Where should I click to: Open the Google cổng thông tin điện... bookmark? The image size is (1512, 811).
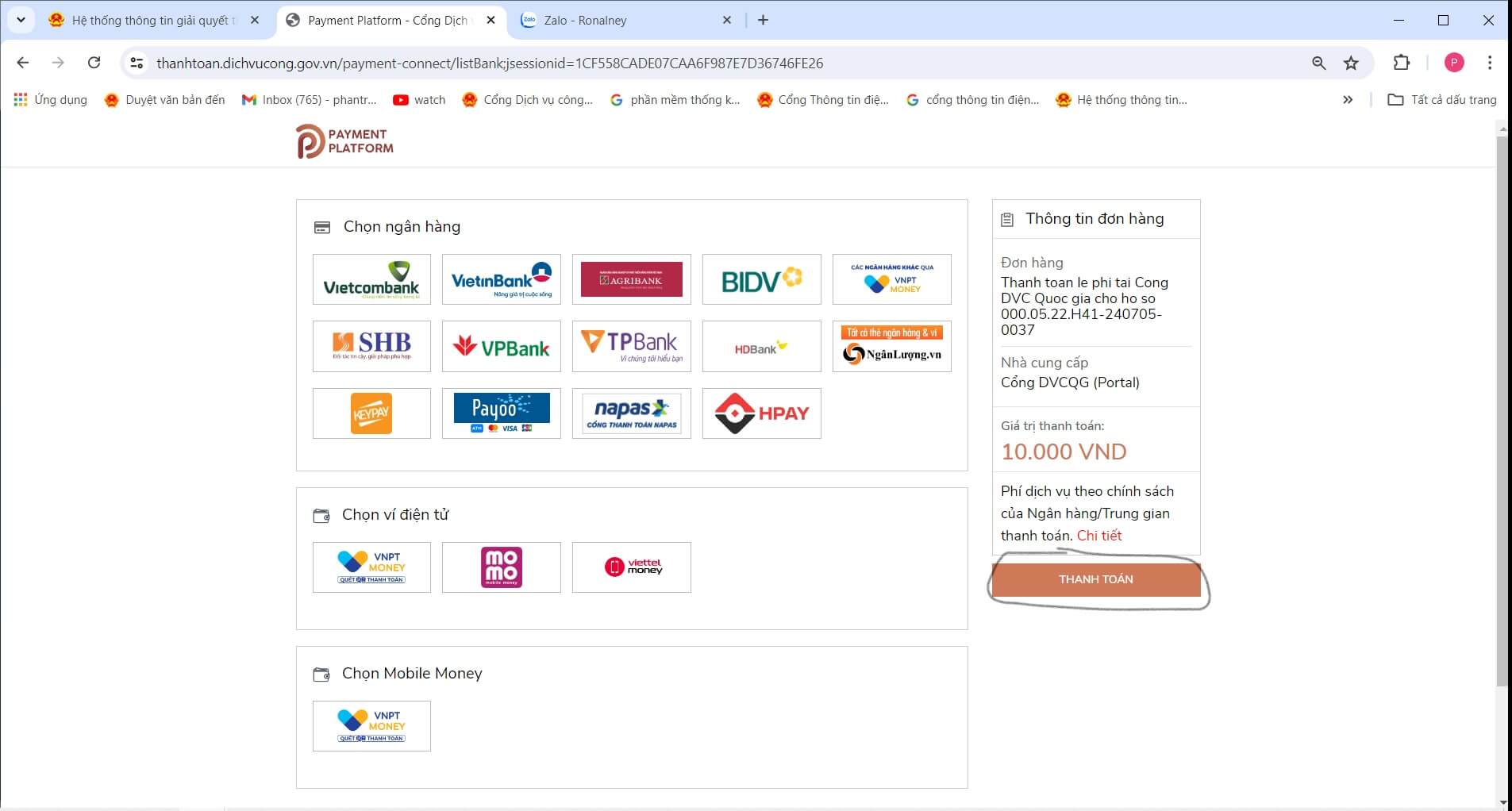973,100
